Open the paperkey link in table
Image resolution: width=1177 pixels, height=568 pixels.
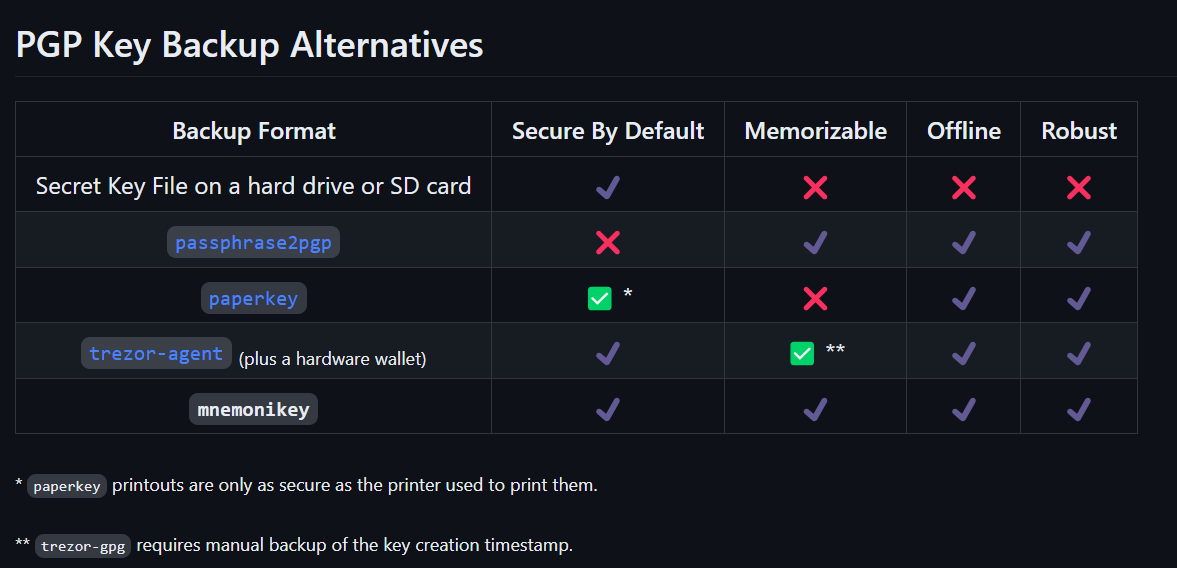pos(253,298)
